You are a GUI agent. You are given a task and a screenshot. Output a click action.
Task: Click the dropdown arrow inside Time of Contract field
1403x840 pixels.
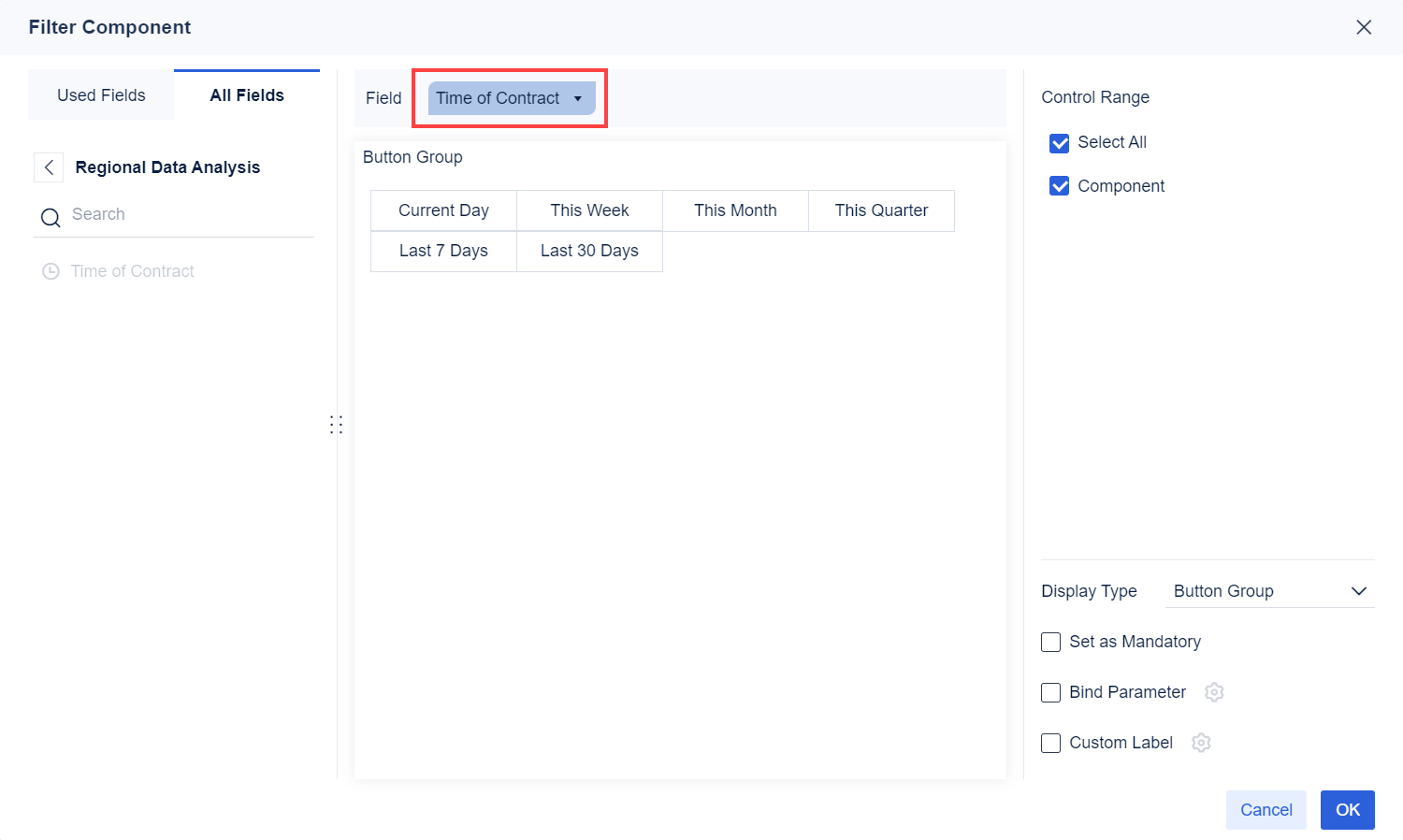tap(578, 97)
